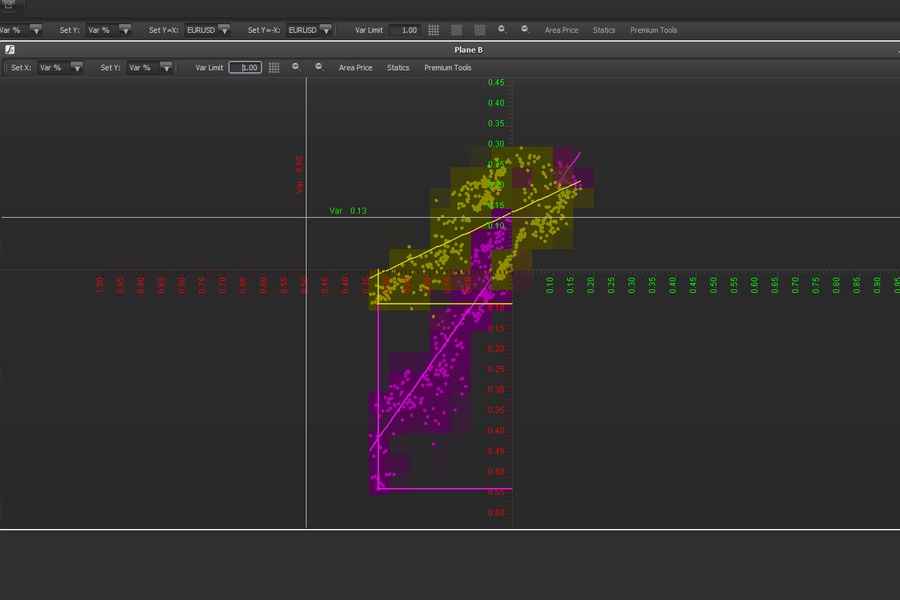Click the green 0.45 value on Y axis
Viewport: 900px width, 600px height.
click(x=496, y=83)
